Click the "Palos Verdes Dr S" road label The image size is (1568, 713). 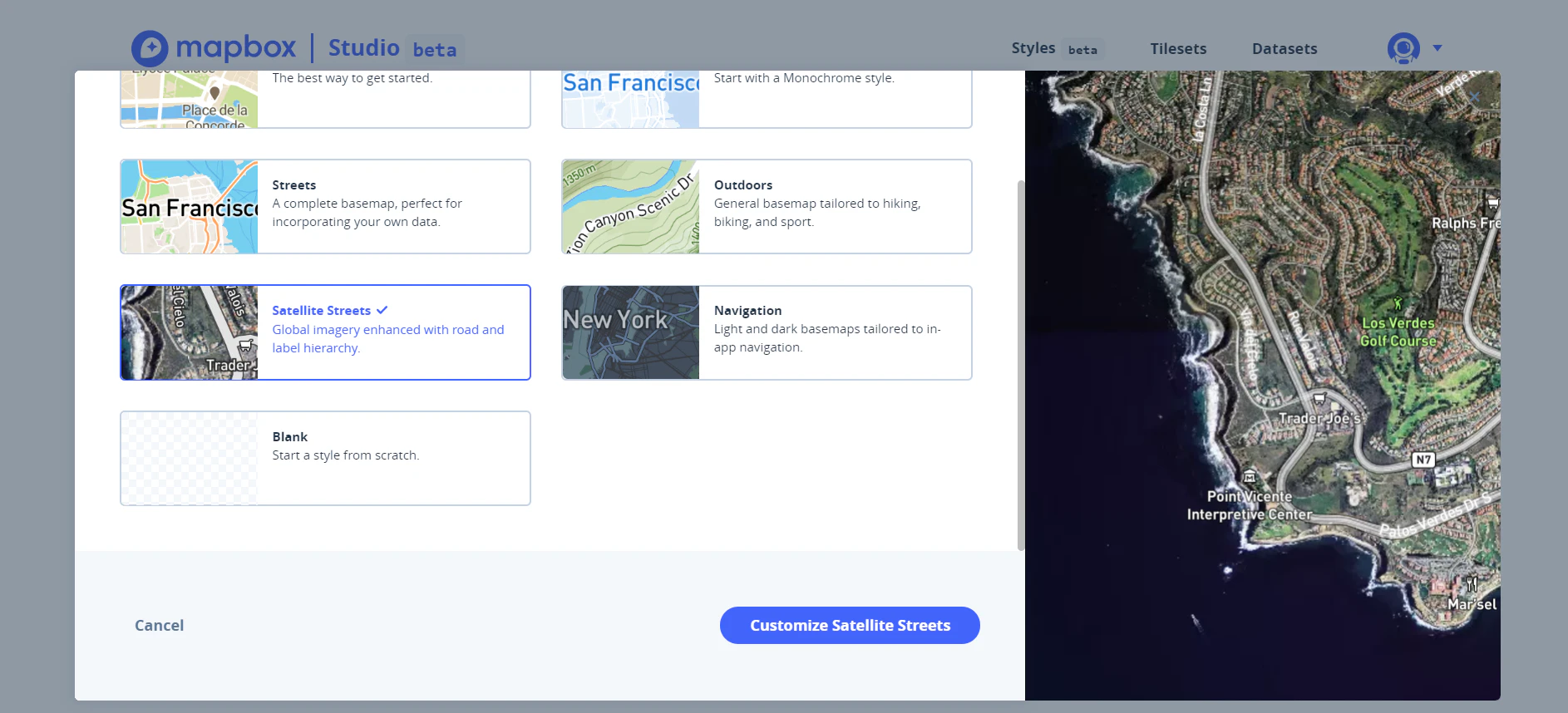1435,515
